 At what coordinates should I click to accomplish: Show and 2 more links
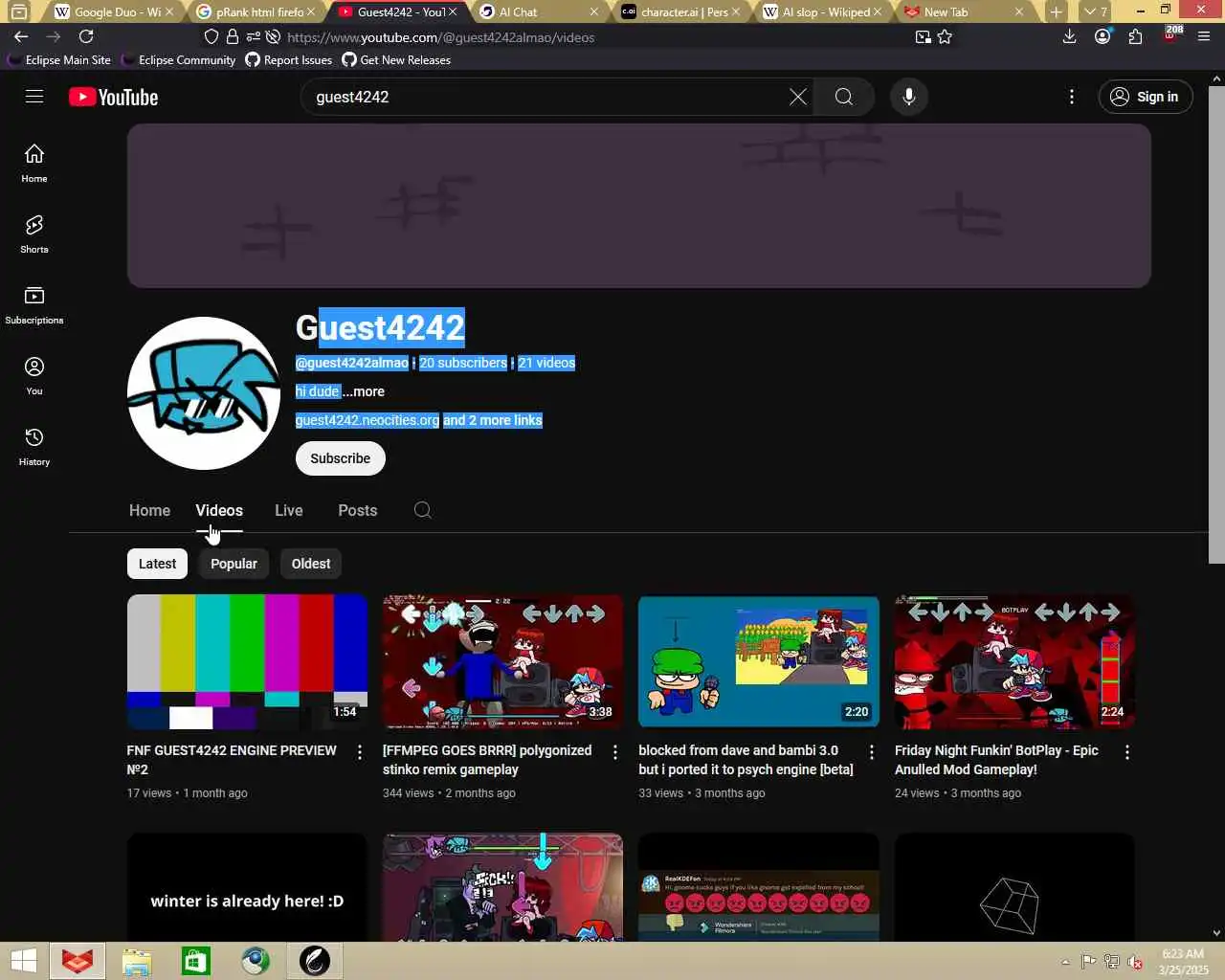tap(493, 420)
